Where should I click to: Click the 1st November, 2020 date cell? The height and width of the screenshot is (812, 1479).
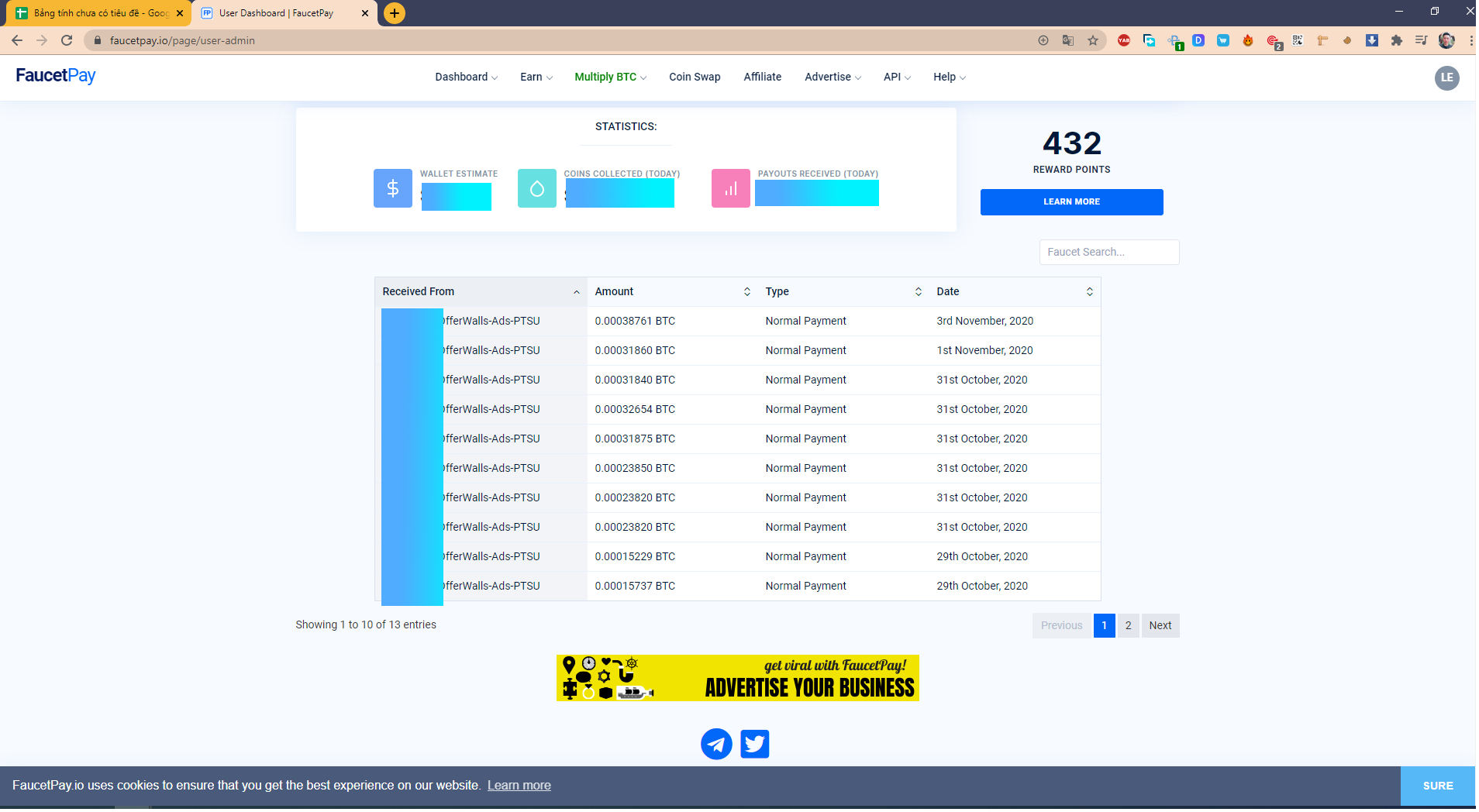coord(984,350)
